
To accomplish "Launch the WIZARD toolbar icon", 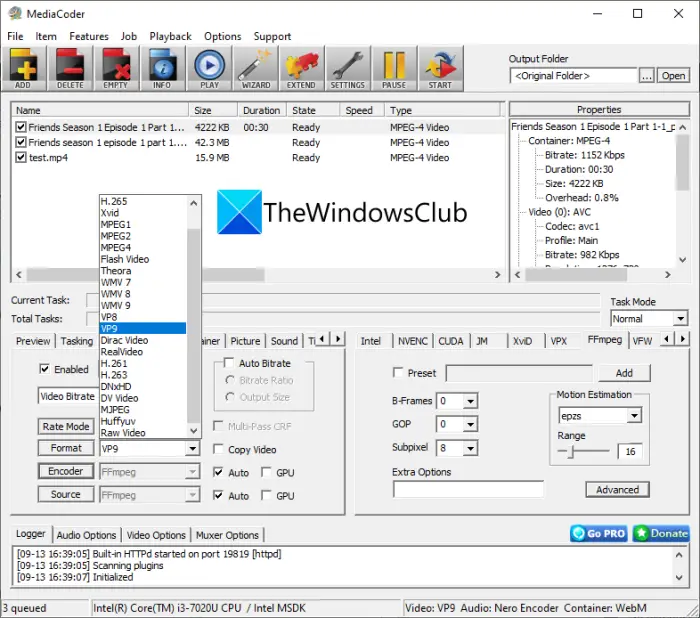I will (x=256, y=68).
